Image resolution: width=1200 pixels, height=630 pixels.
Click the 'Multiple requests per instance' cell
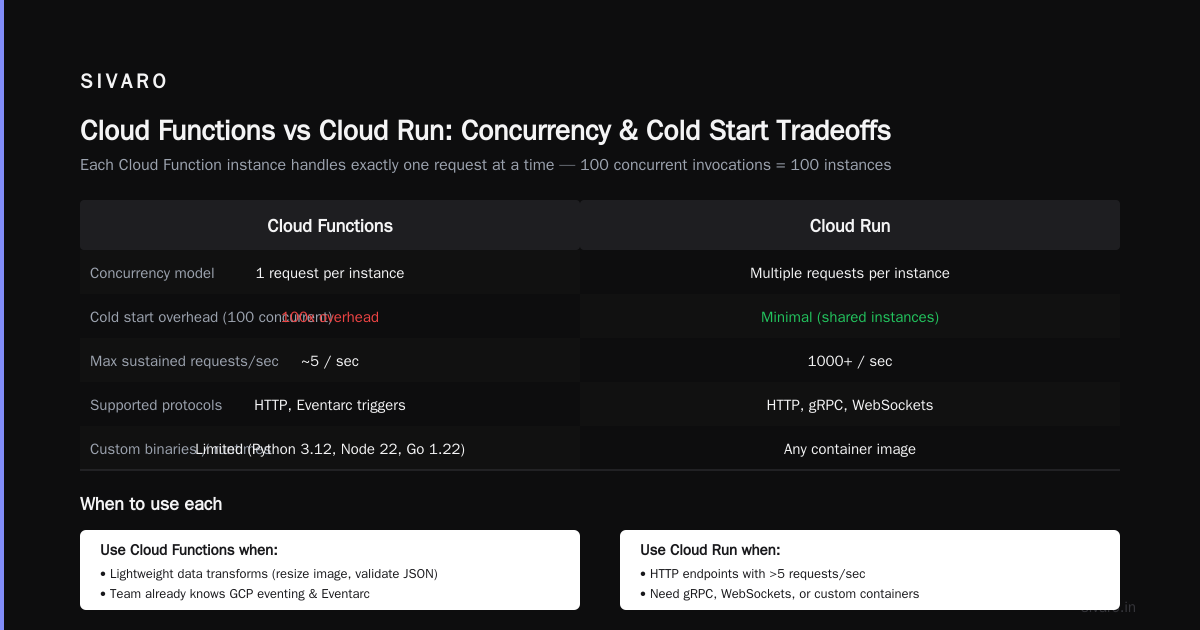[x=850, y=273]
